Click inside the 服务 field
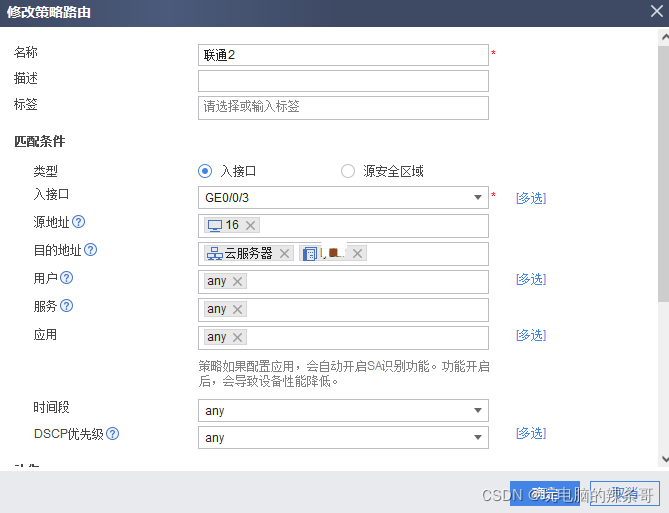This screenshot has width=669, height=513. [x=343, y=310]
